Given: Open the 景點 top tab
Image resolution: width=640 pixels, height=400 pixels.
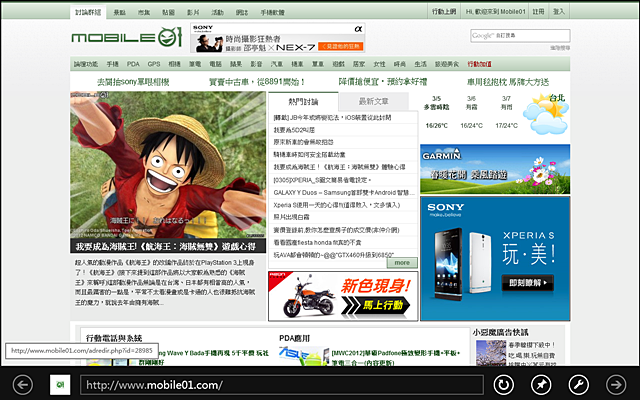Looking at the screenshot, I should pyautogui.click(x=119, y=13).
